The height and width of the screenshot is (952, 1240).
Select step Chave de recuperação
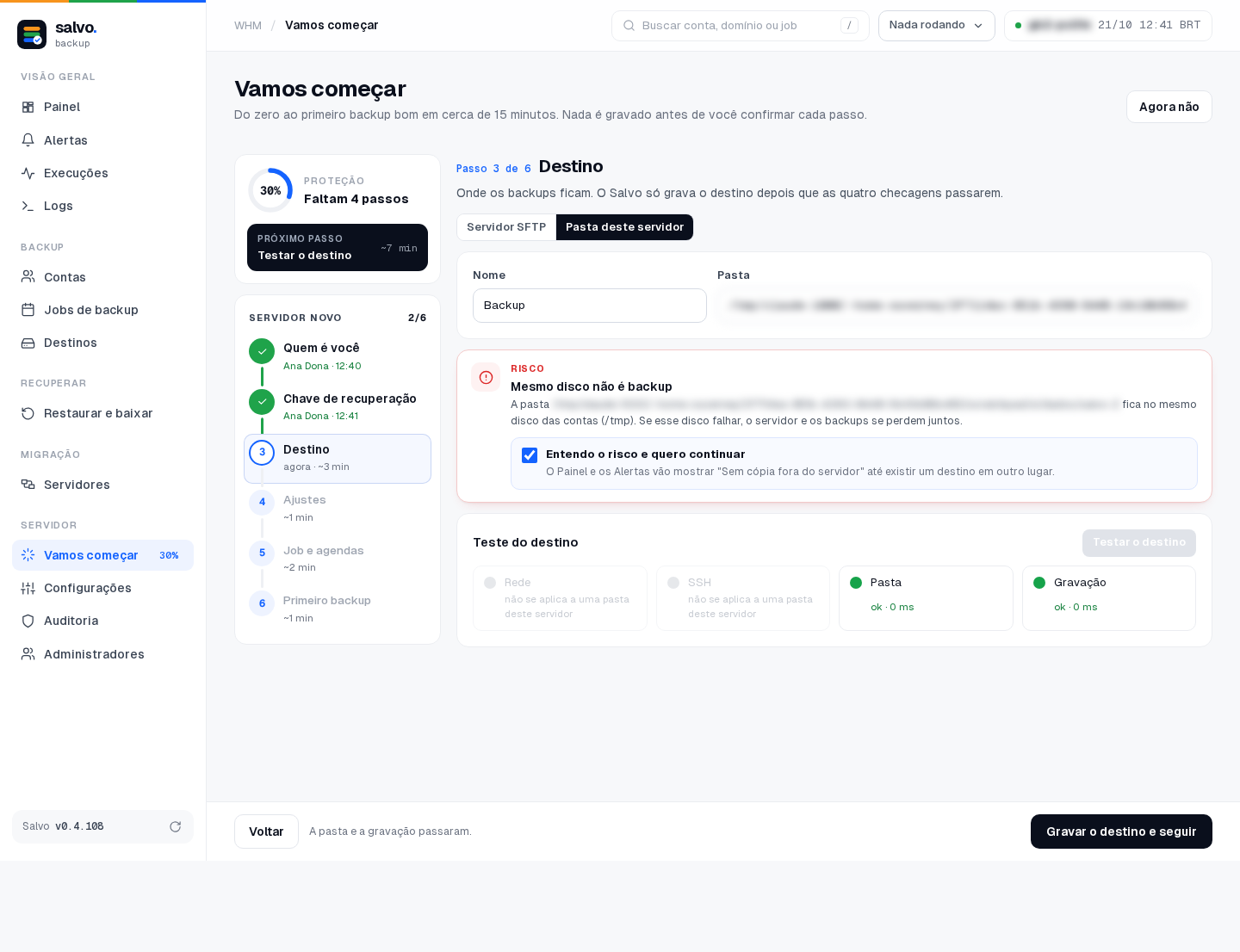[x=338, y=406]
